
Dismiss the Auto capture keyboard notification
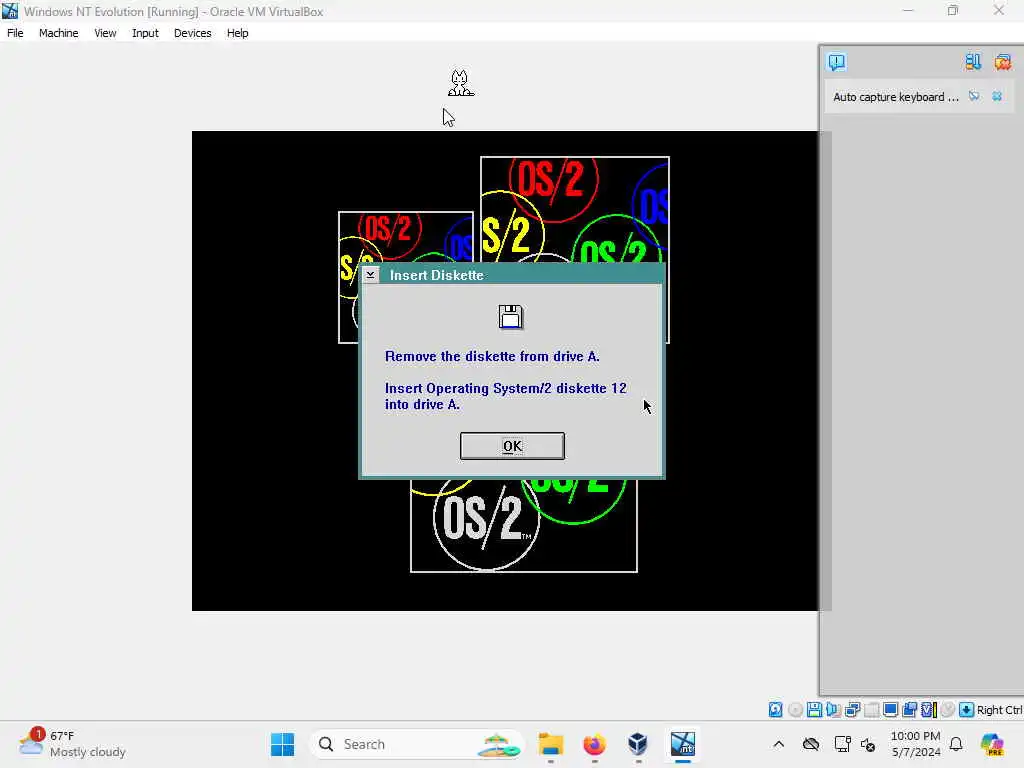pyautogui.click(x=997, y=97)
